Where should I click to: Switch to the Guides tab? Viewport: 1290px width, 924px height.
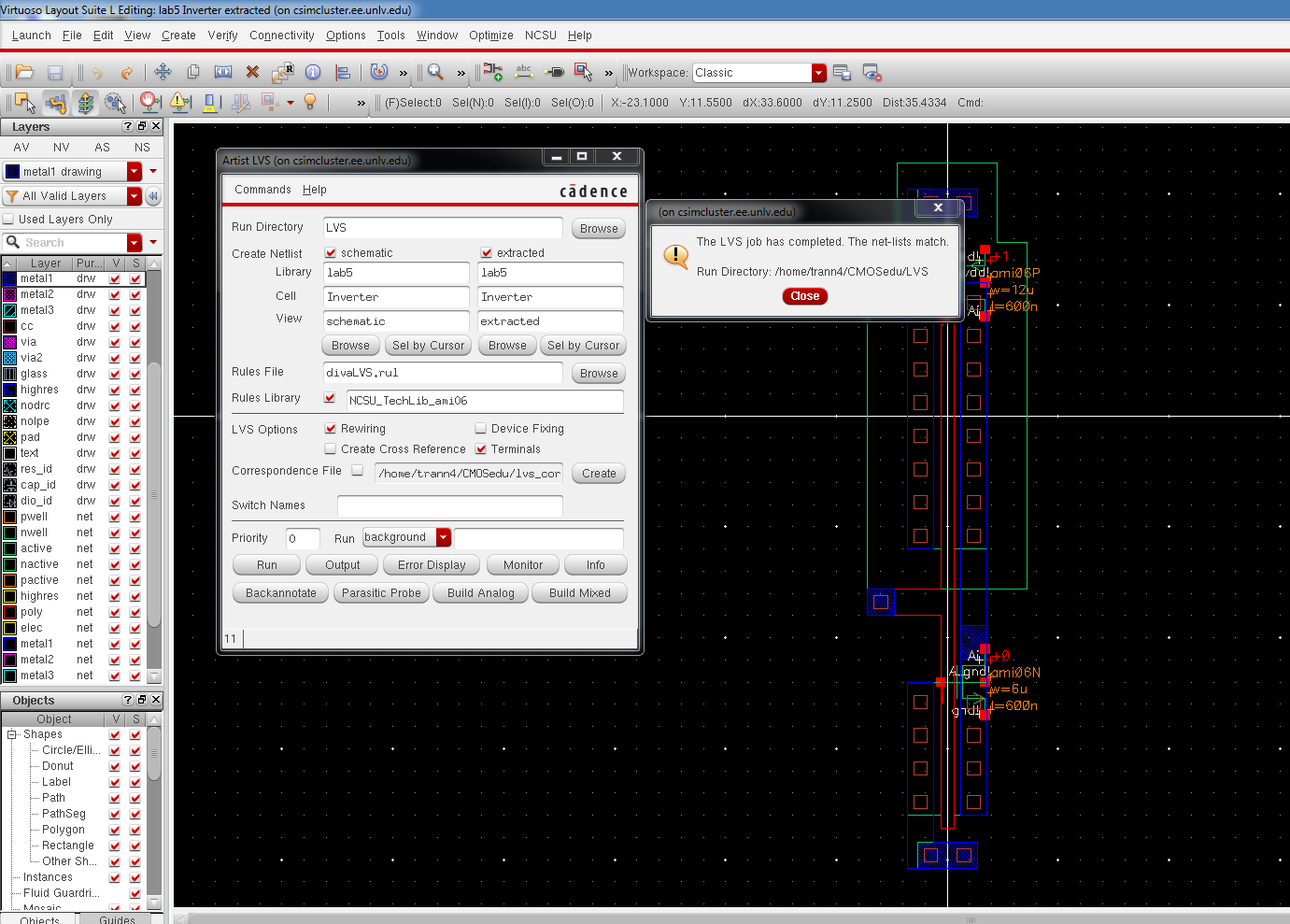118,919
